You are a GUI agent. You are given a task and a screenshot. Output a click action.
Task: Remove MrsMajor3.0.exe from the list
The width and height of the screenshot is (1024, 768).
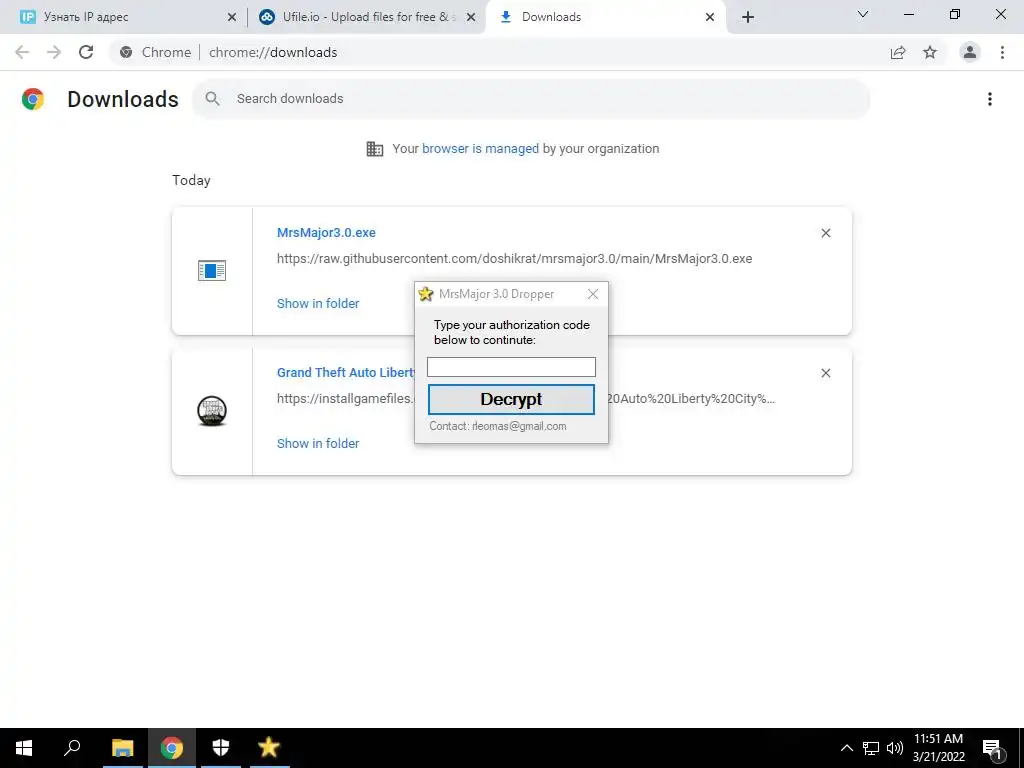(x=825, y=233)
